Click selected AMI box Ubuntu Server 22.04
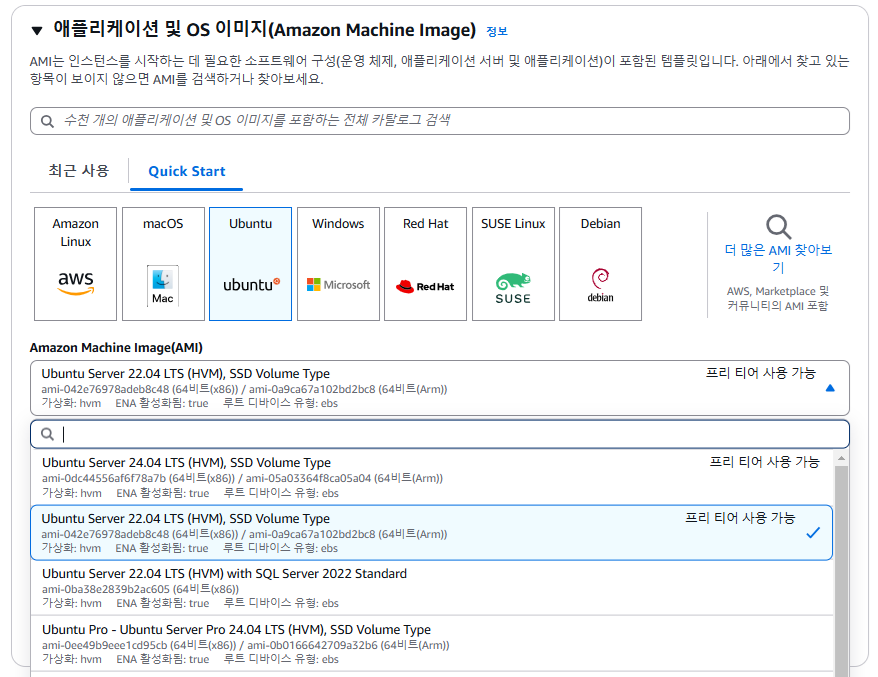Viewport: 878px width, 677px height. 440,387
